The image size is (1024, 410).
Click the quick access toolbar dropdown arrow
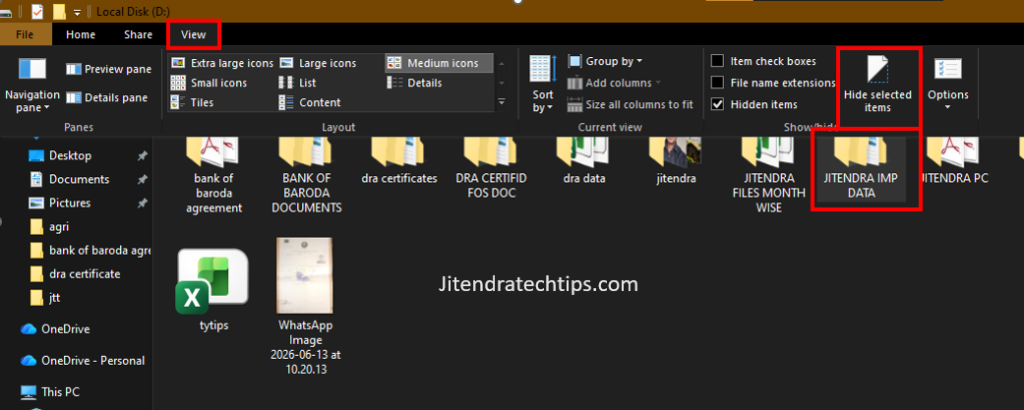point(78,12)
